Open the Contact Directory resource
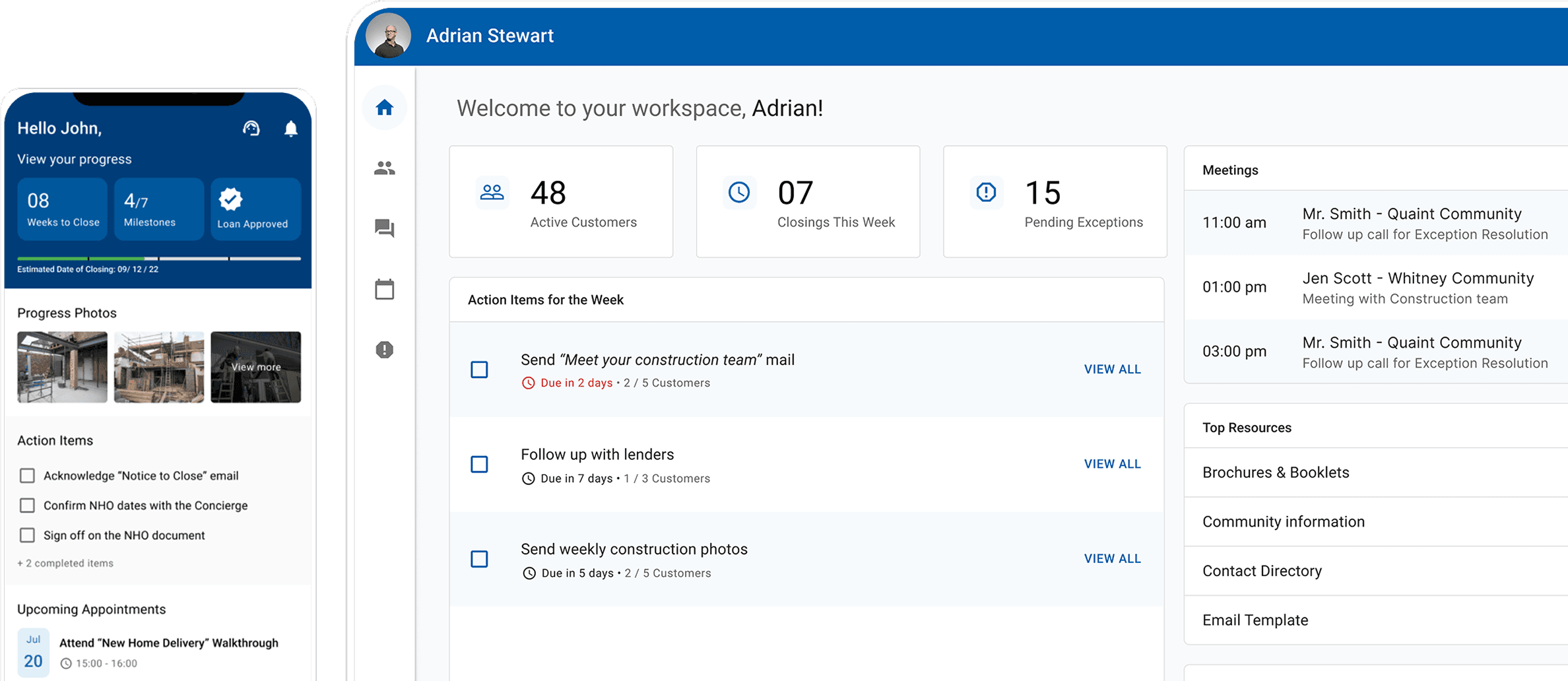The height and width of the screenshot is (681, 1568). point(1376,571)
